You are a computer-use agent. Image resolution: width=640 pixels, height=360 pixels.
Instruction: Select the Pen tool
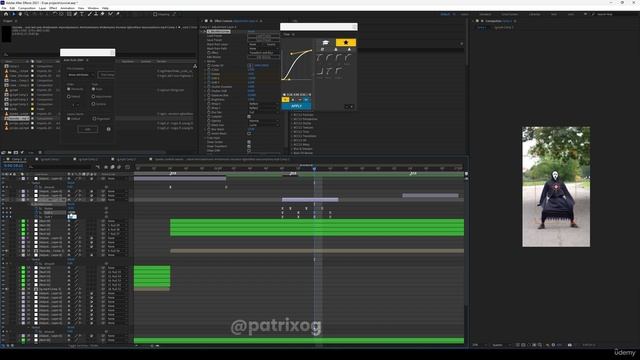coord(76,14)
